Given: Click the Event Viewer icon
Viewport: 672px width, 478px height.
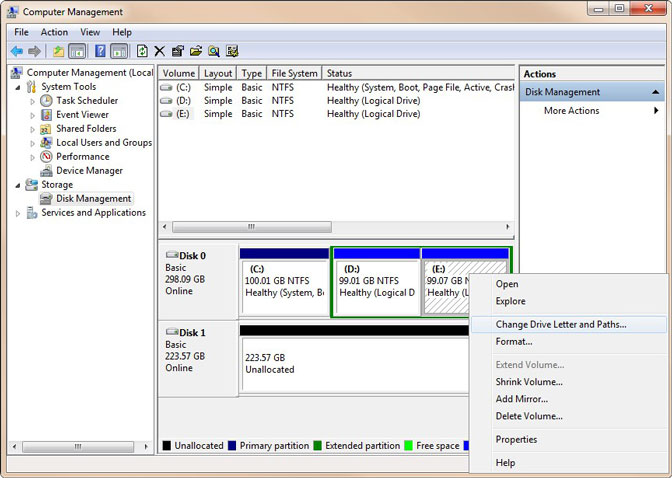Looking at the screenshot, I should click(46, 115).
